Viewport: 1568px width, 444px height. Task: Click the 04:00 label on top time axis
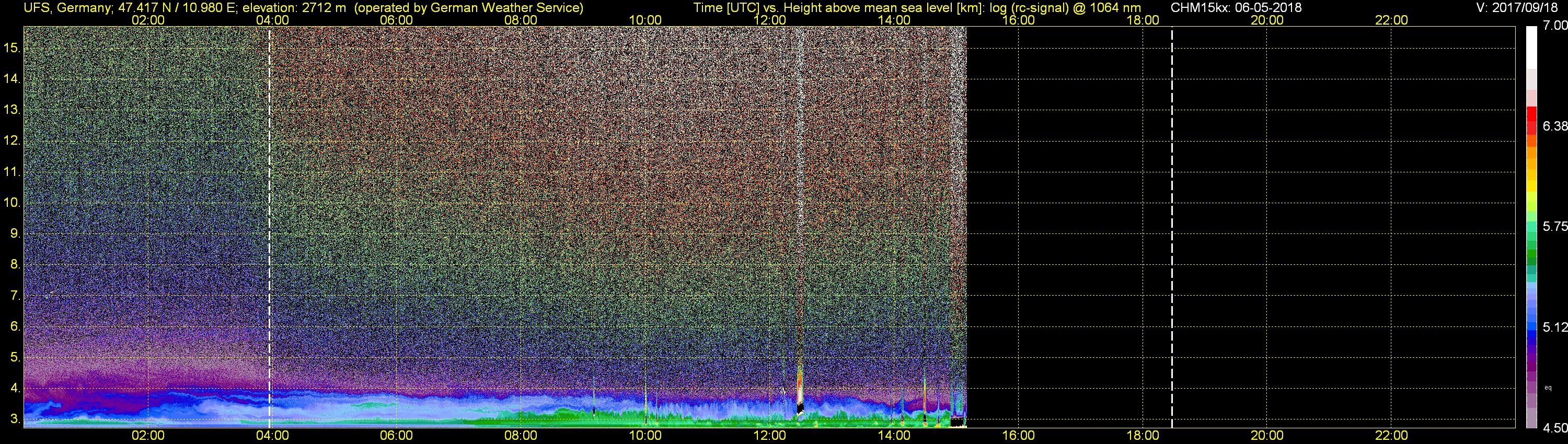click(x=272, y=20)
